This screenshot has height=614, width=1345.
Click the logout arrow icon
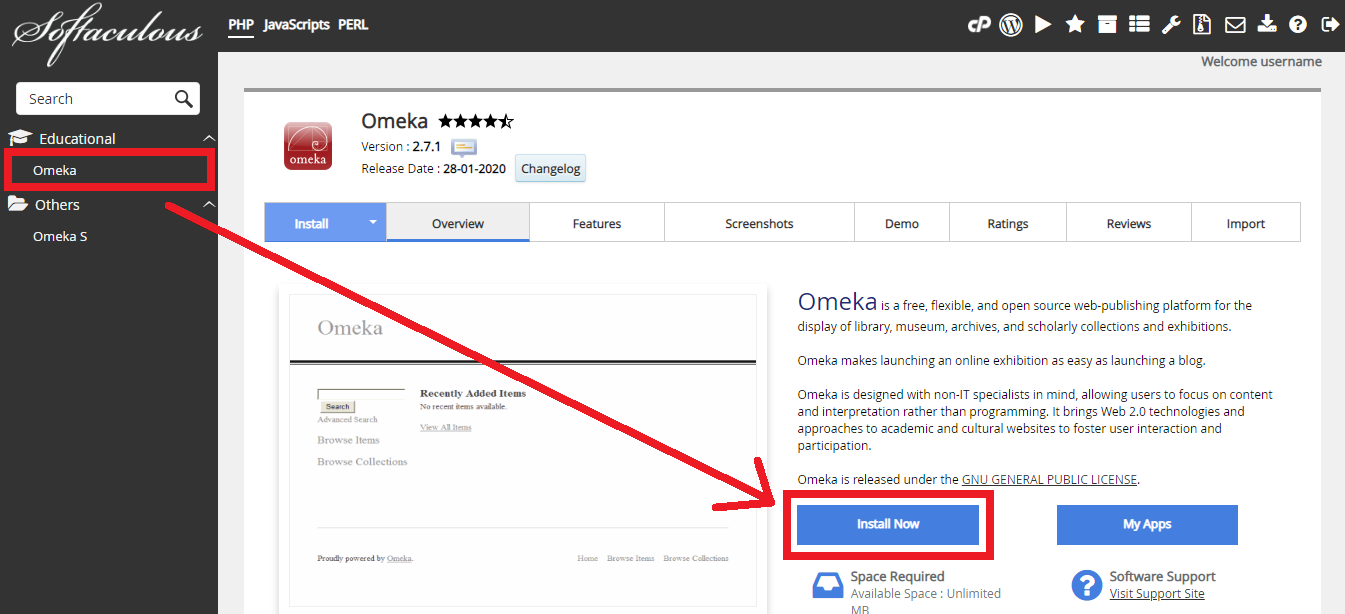tap(1329, 25)
